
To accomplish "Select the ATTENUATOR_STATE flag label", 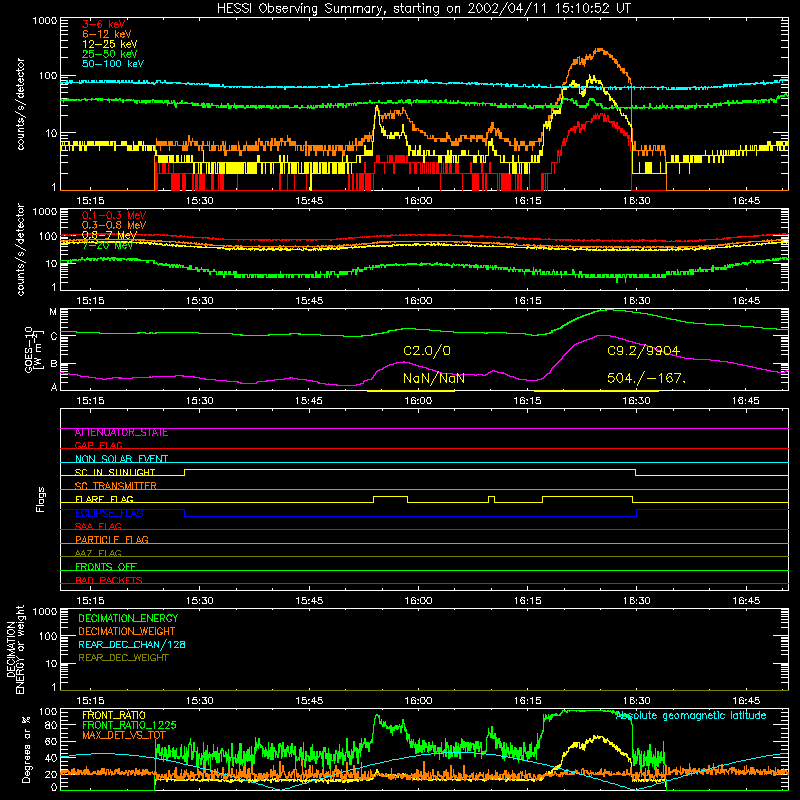I will point(121,433).
